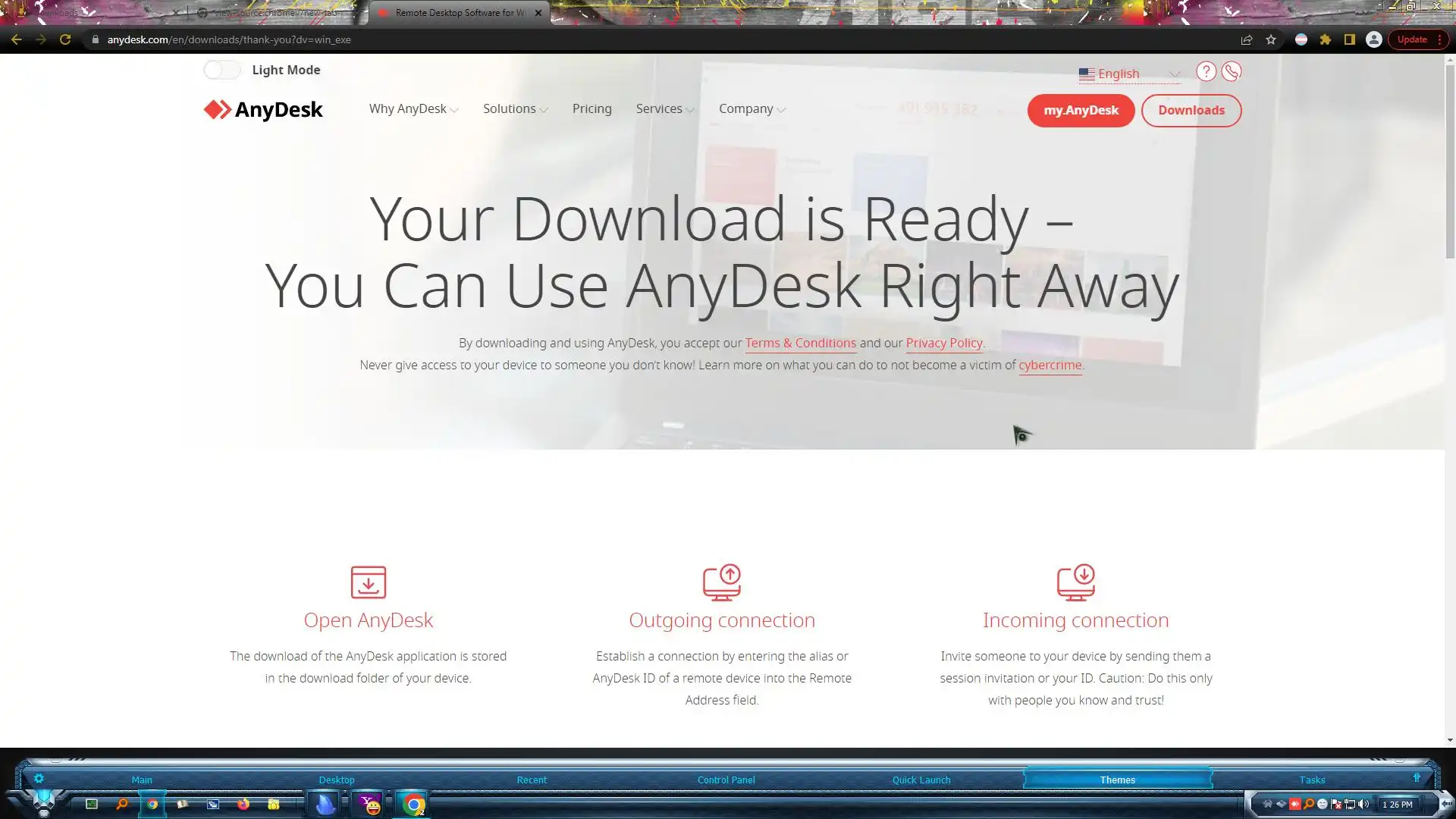The width and height of the screenshot is (1456, 819).
Task: Expand the Solutions dropdown
Action: (x=515, y=109)
